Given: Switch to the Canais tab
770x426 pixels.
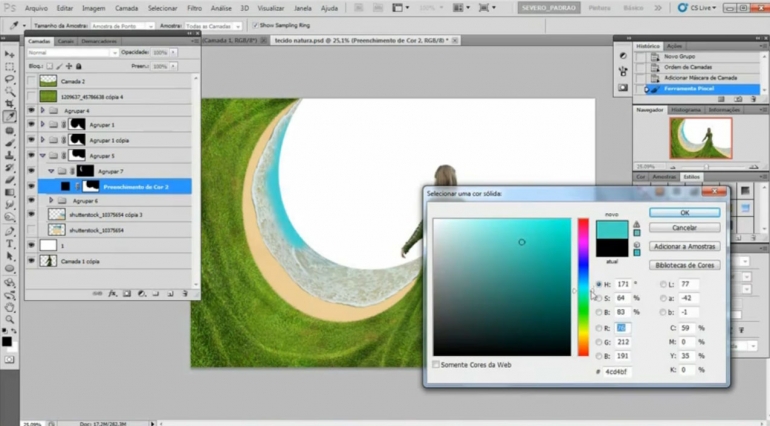Looking at the screenshot, I should click(66, 41).
